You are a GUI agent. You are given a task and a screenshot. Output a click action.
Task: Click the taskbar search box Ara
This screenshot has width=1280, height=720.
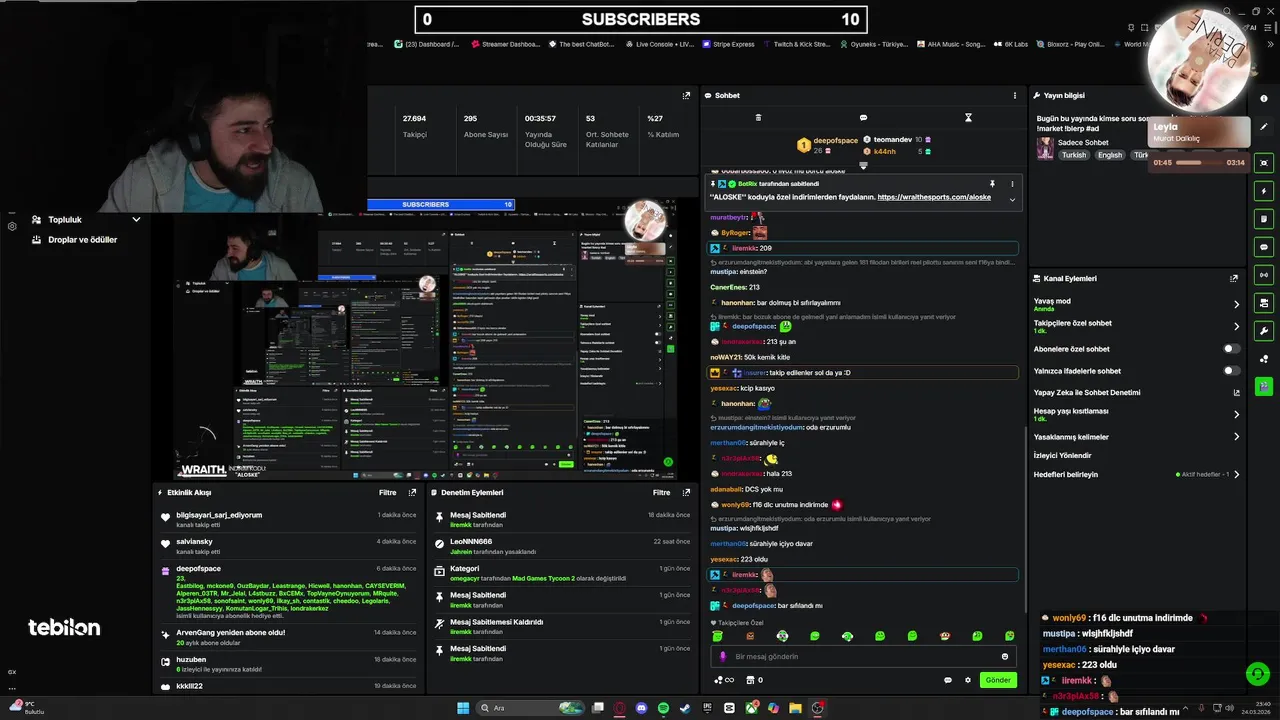point(532,708)
